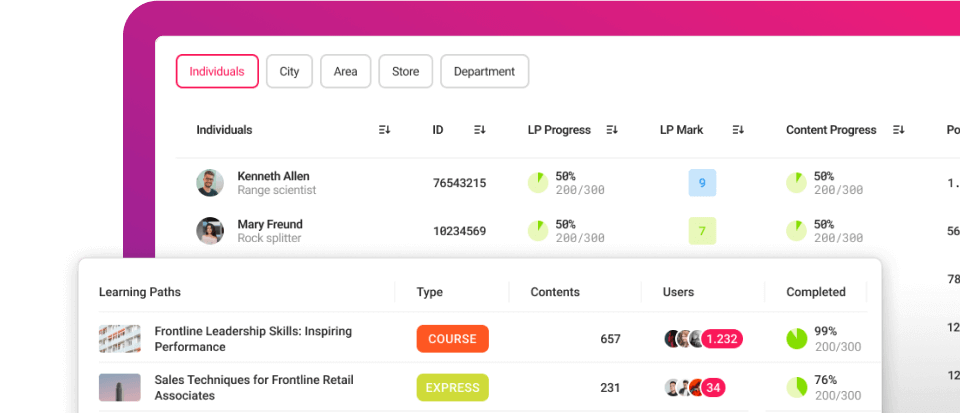Click the 99% completed progress indicator
The image size is (960, 413).
tap(796, 339)
